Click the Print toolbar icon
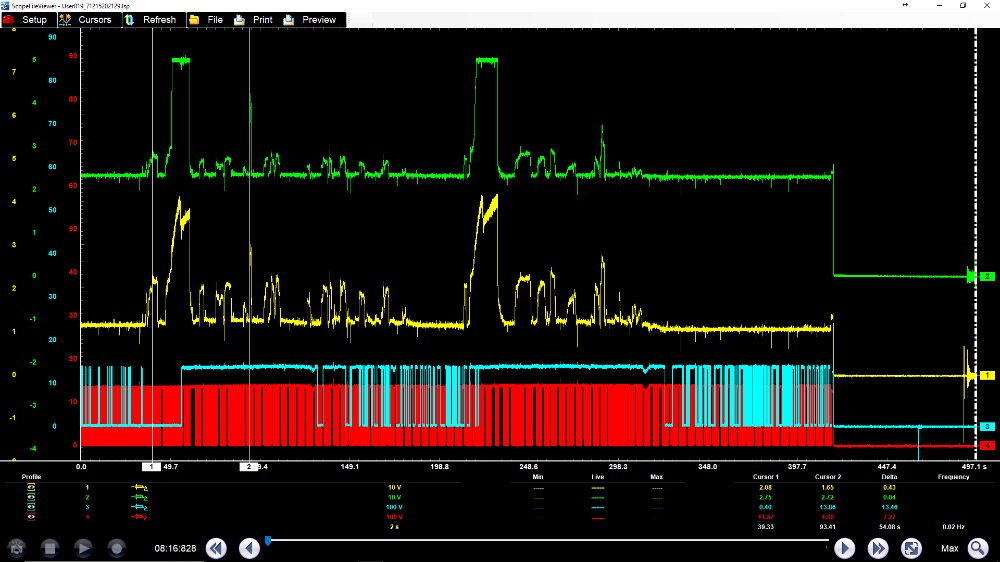1000x562 pixels. click(x=254, y=19)
